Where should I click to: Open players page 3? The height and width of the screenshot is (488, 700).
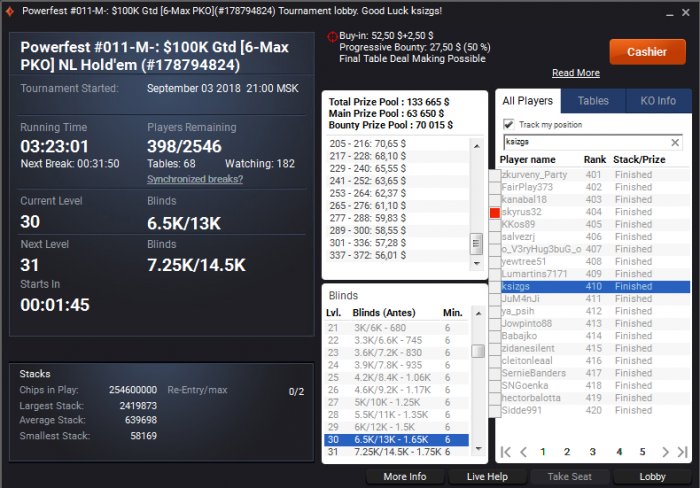pyautogui.click(x=592, y=452)
